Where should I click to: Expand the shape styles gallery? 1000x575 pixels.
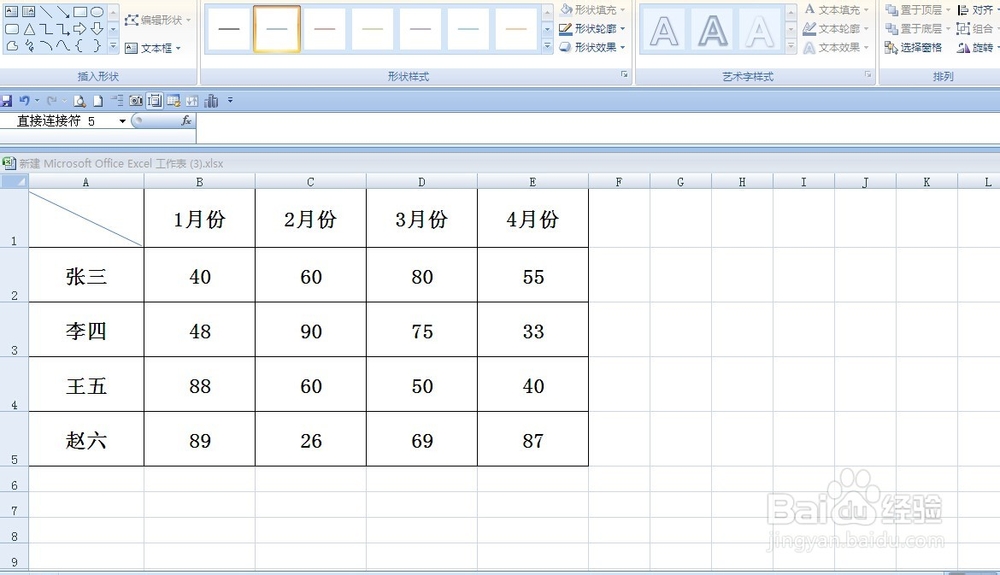[x=547, y=46]
